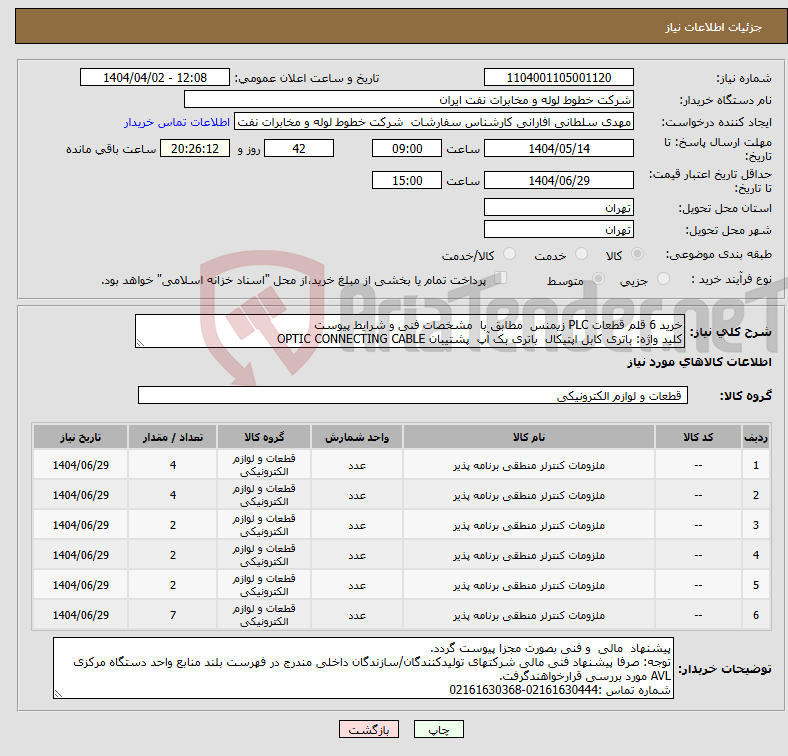The image size is (788, 756).
Task: Click the price validity time 15:00
Action: click(407, 180)
